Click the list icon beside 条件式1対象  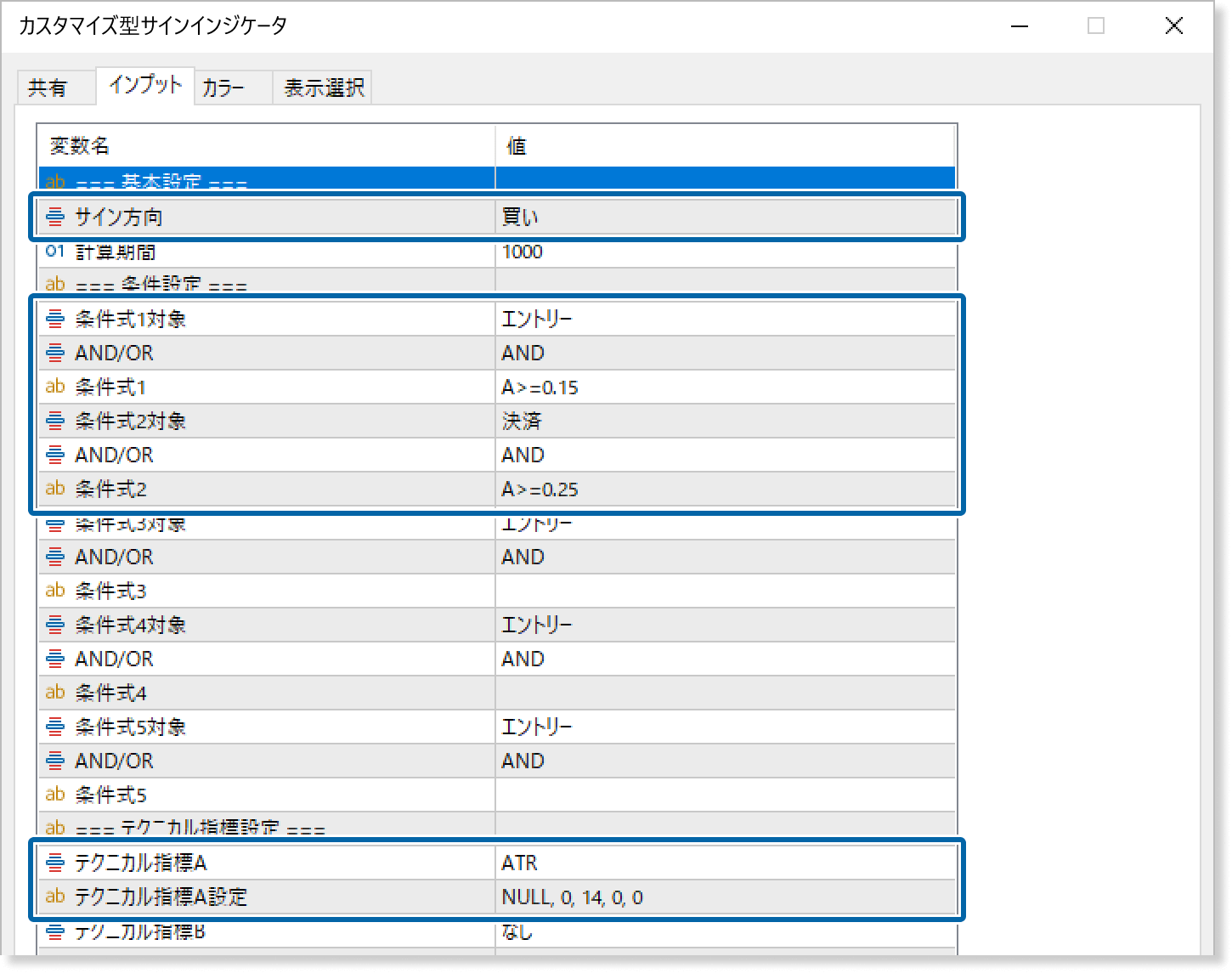(x=54, y=319)
